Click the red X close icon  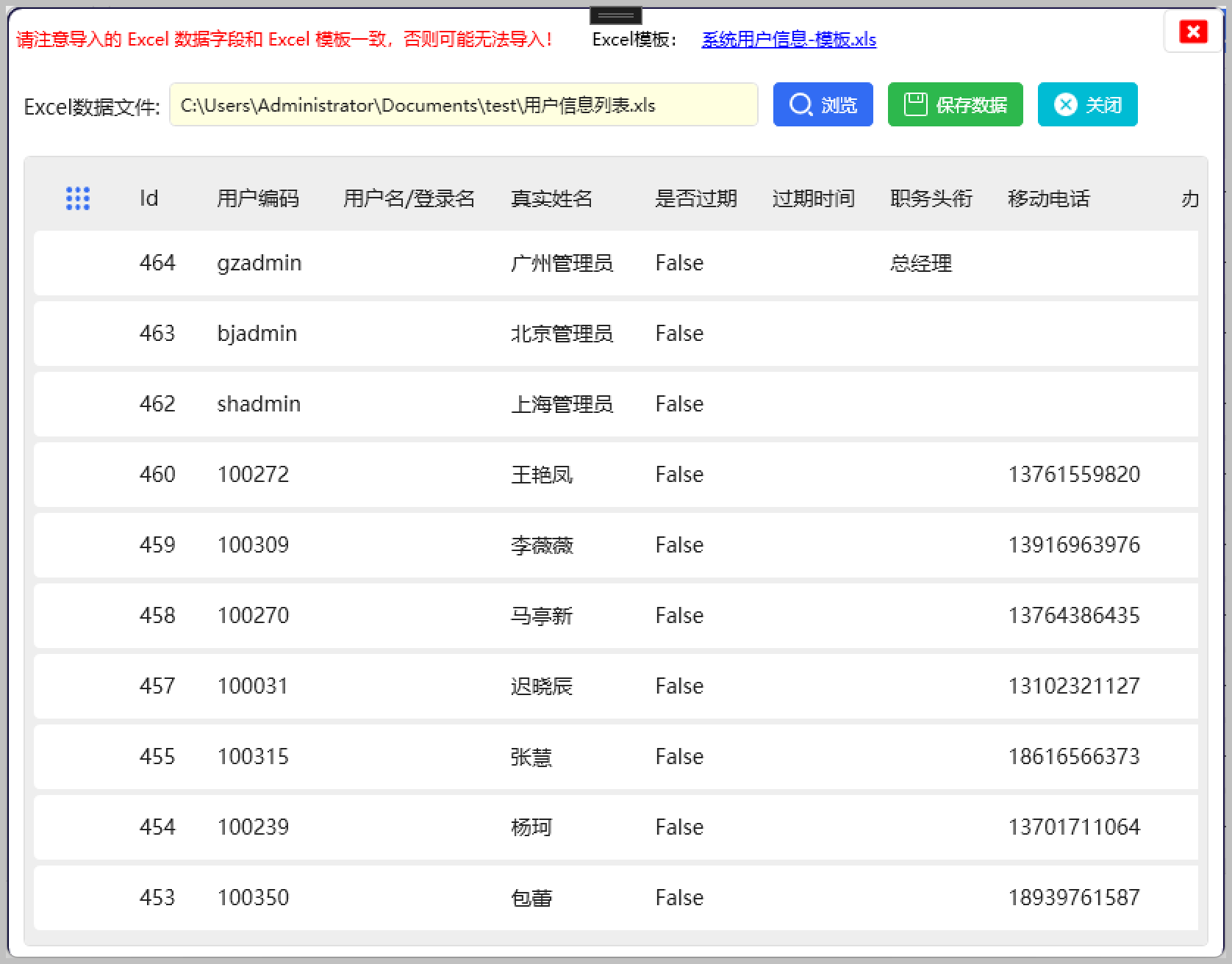1193,32
